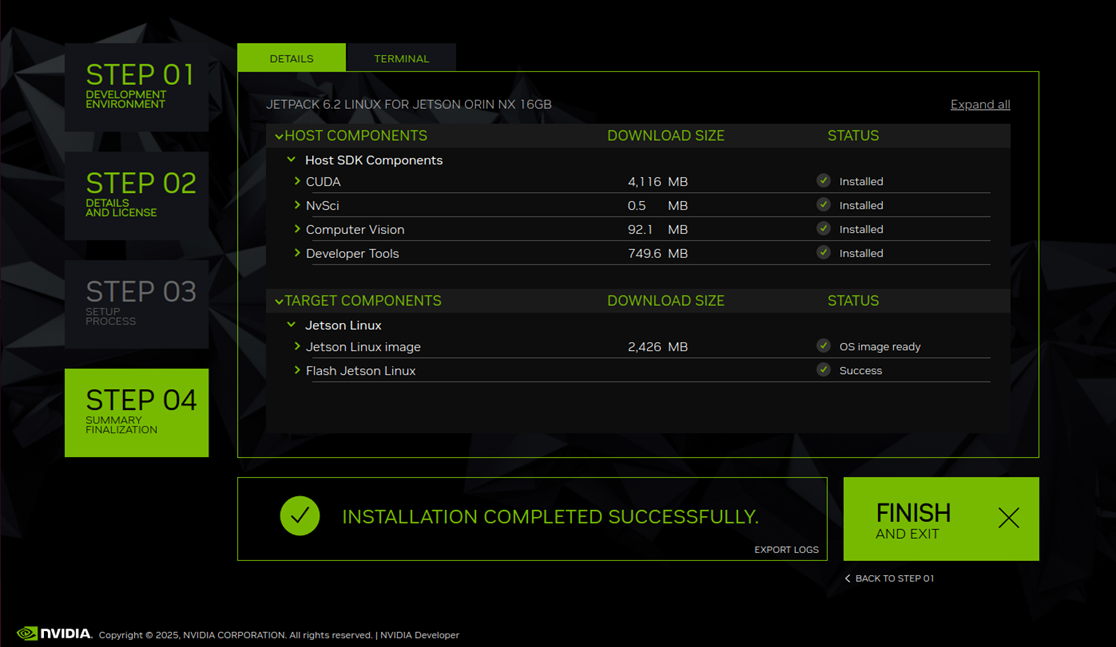Click Developer Tools installed status checkmark
The width and height of the screenshot is (1116, 647).
pos(823,253)
